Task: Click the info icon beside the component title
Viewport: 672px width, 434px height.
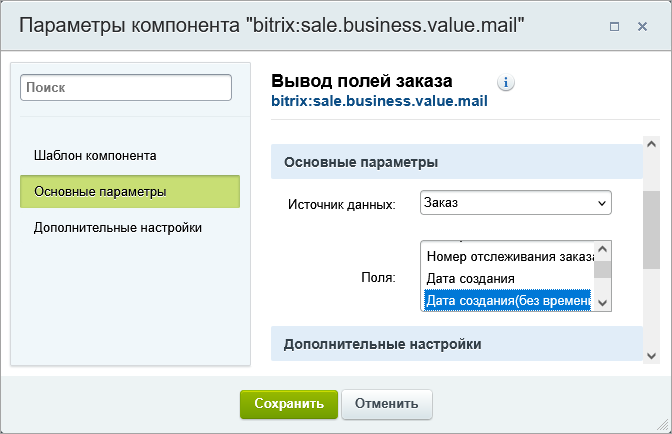Action: 506,82
